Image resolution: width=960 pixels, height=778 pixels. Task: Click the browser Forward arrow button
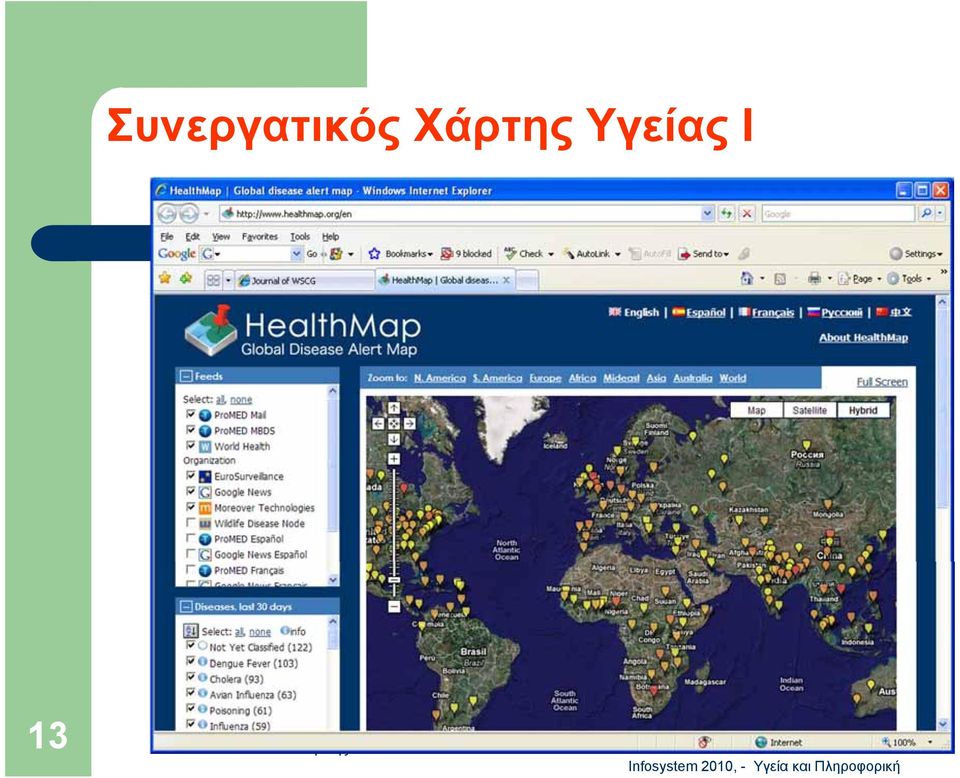[x=189, y=214]
